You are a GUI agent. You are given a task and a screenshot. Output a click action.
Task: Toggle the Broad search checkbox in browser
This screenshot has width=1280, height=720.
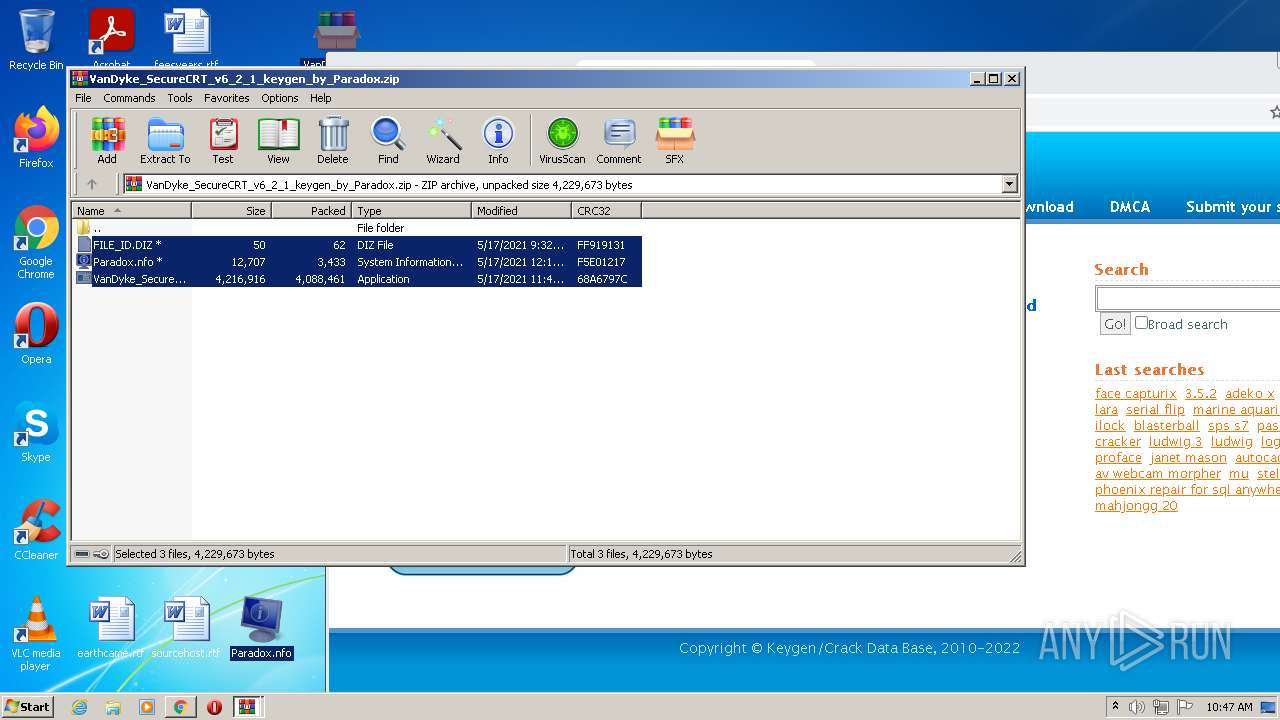(x=1141, y=323)
